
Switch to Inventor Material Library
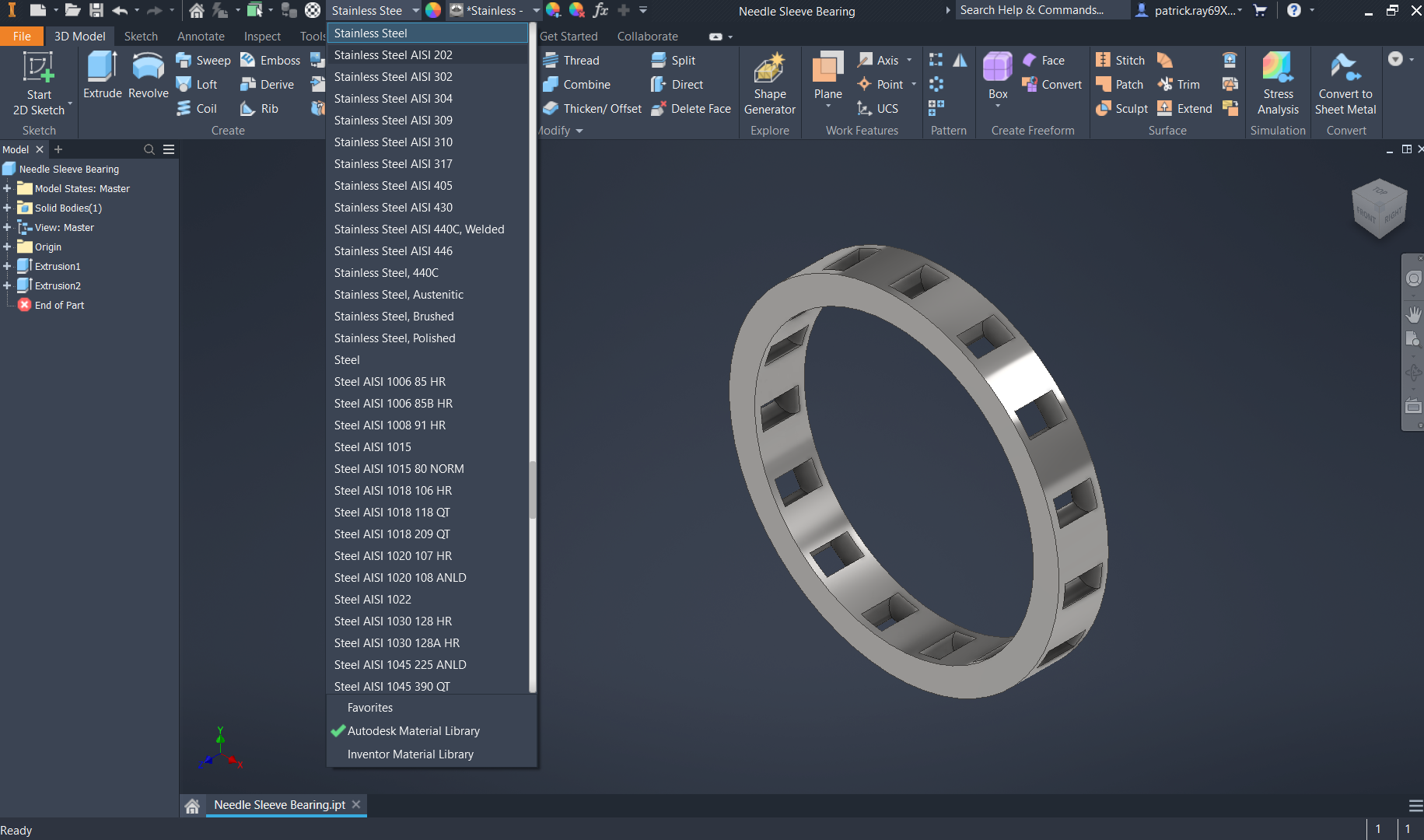[x=410, y=754]
